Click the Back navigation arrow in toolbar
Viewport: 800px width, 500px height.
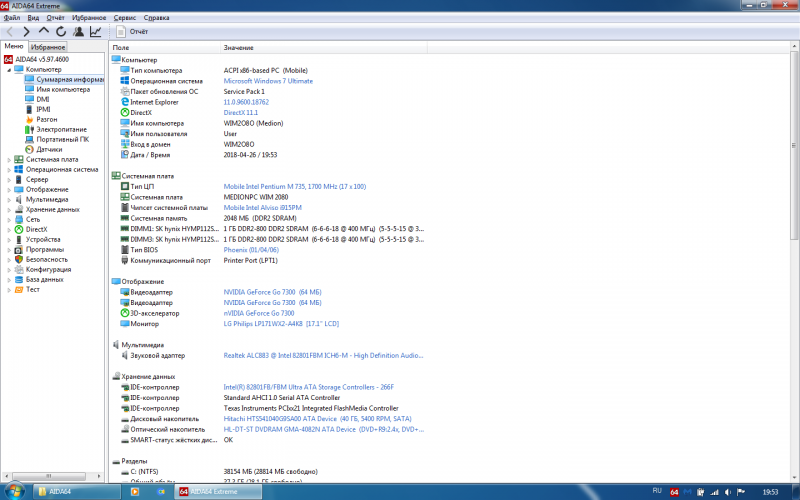coord(10,32)
